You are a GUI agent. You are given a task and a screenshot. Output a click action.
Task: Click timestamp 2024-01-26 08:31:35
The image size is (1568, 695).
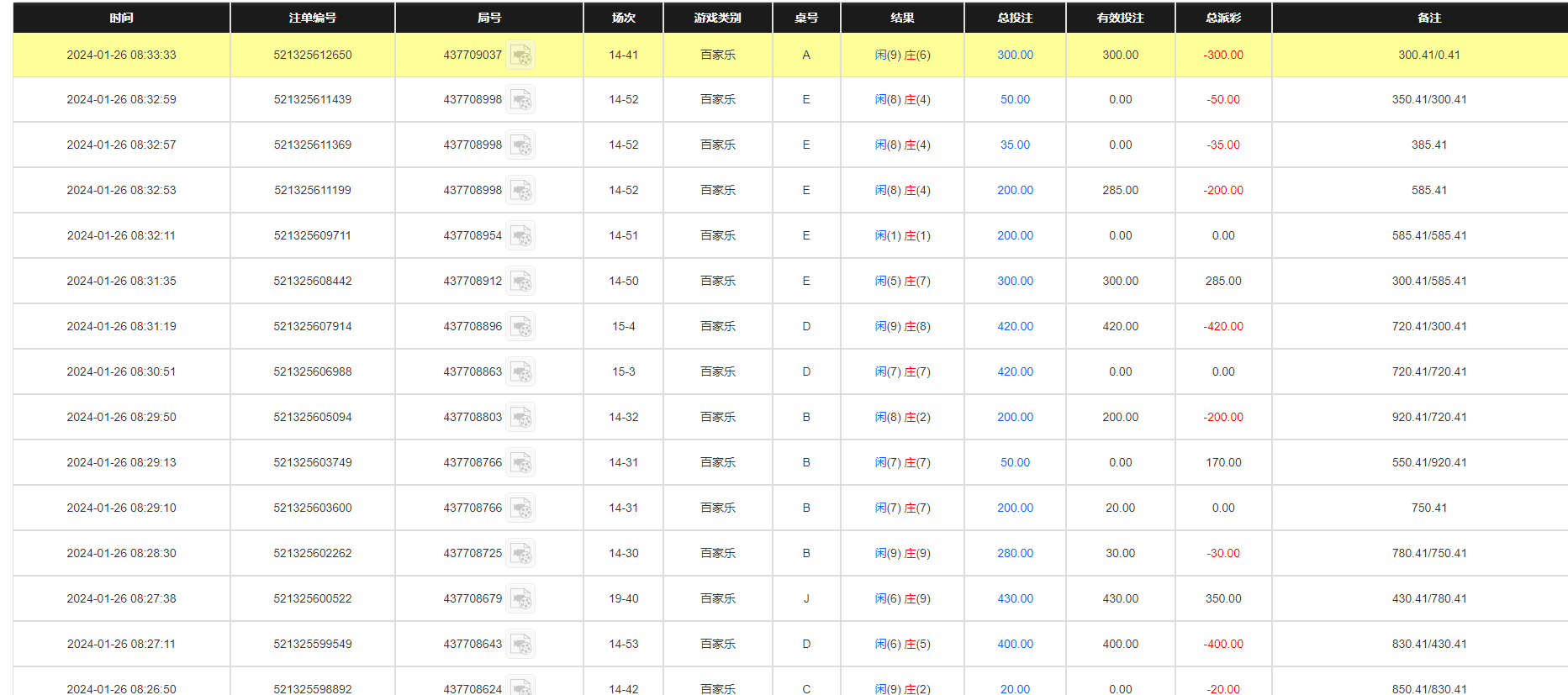click(x=122, y=281)
